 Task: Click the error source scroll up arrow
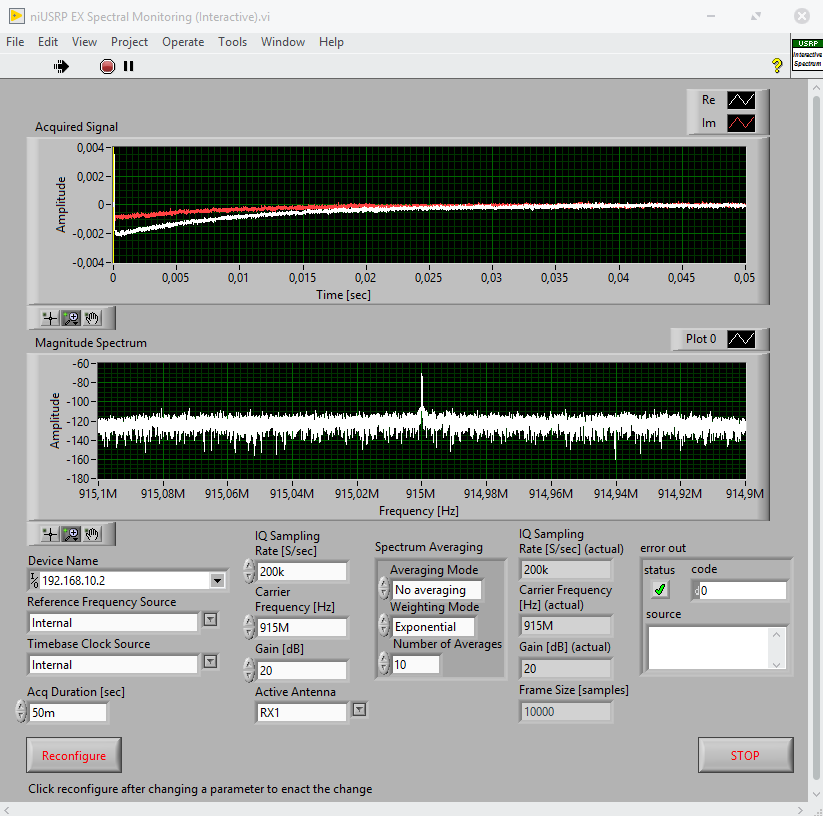click(x=777, y=634)
